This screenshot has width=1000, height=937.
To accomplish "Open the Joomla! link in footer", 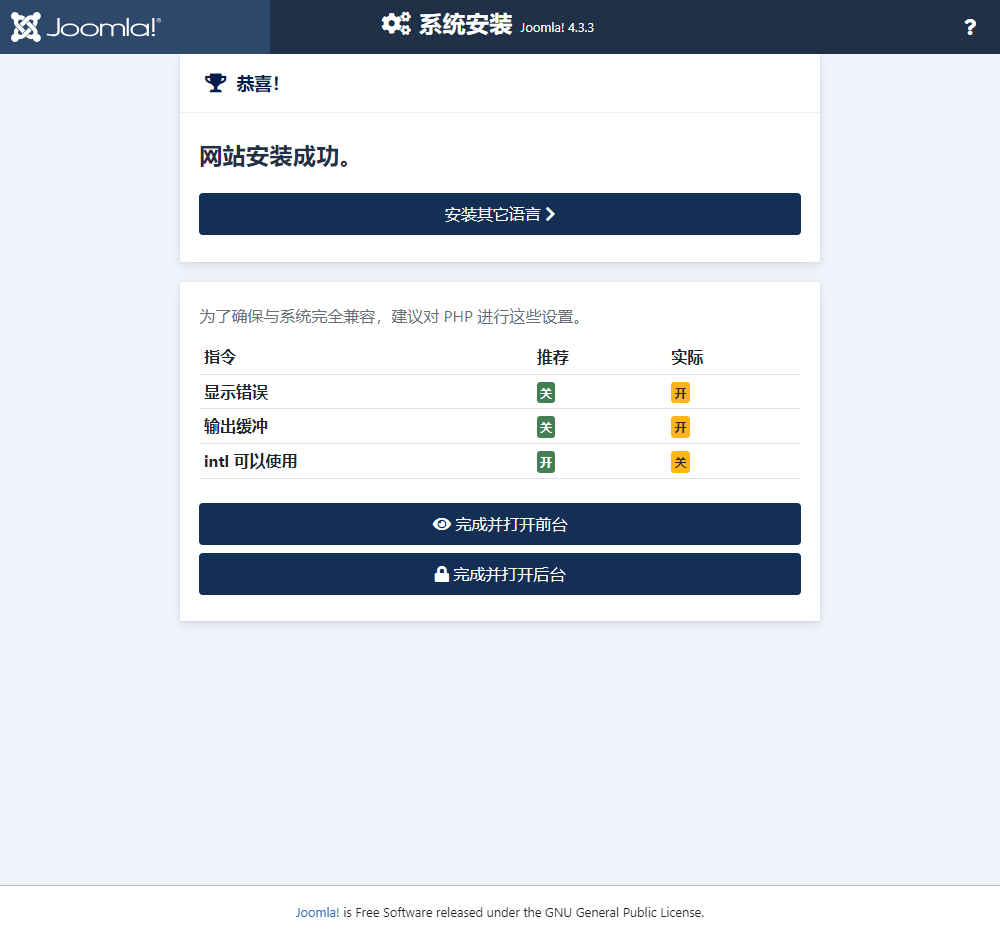I will pos(317,912).
